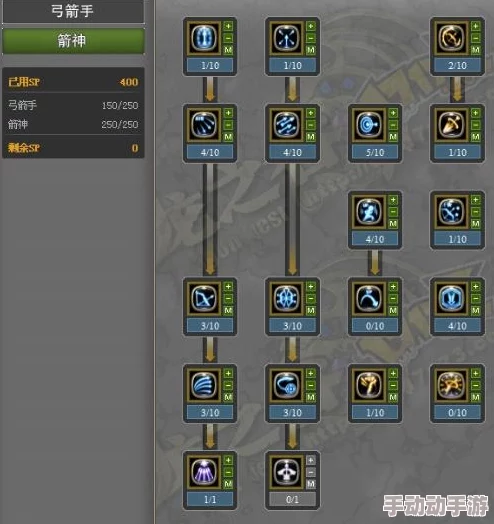Click the blue bow skill icon at 3/10
The width and height of the screenshot is (494, 524).
click(204, 298)
